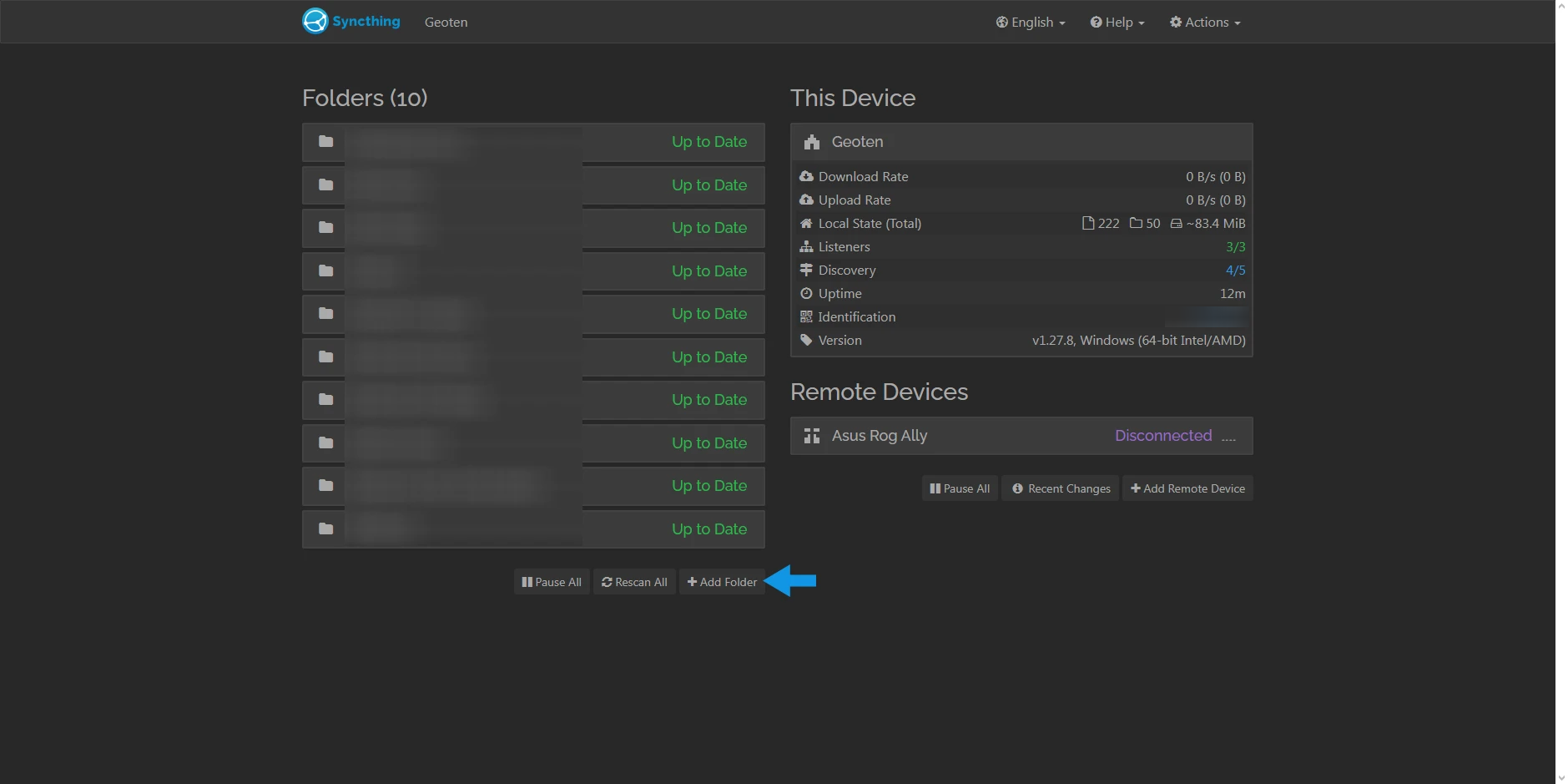Click the Identification QR icon
Viewport: 1568px width, 784px height.
click(806, 316)
